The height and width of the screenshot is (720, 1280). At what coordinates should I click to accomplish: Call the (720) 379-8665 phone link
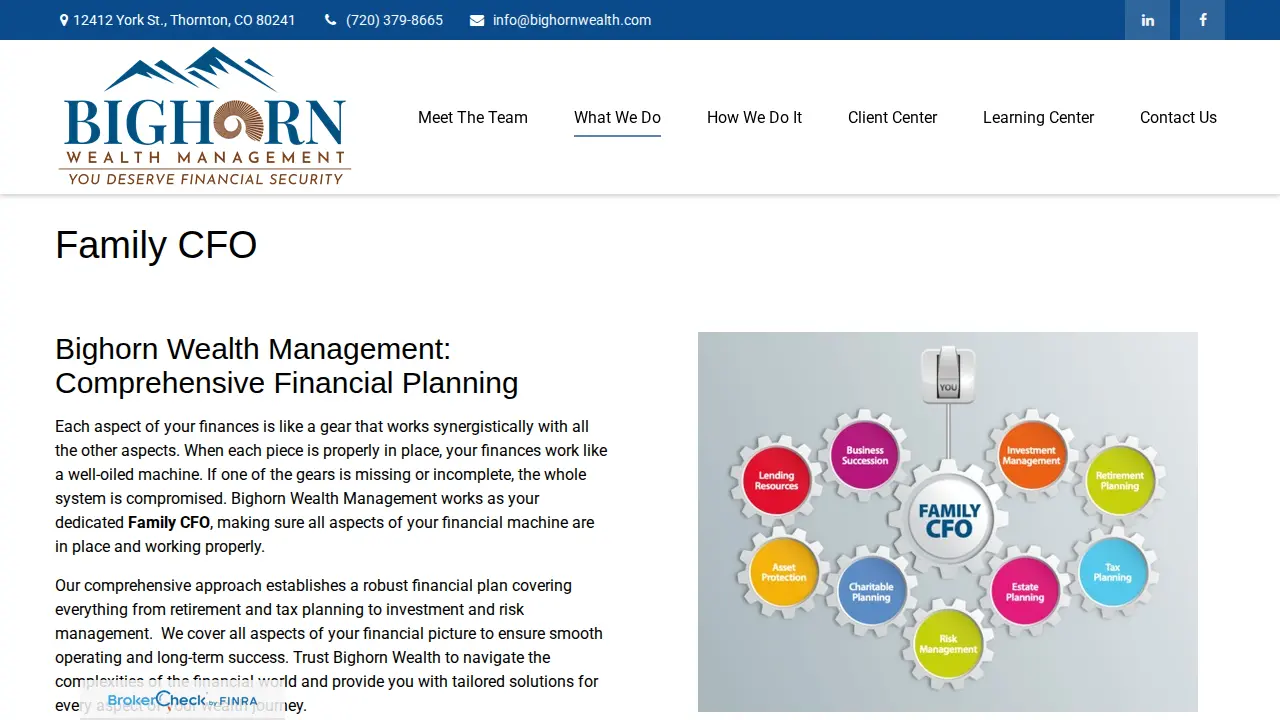(x=394, y=20)
